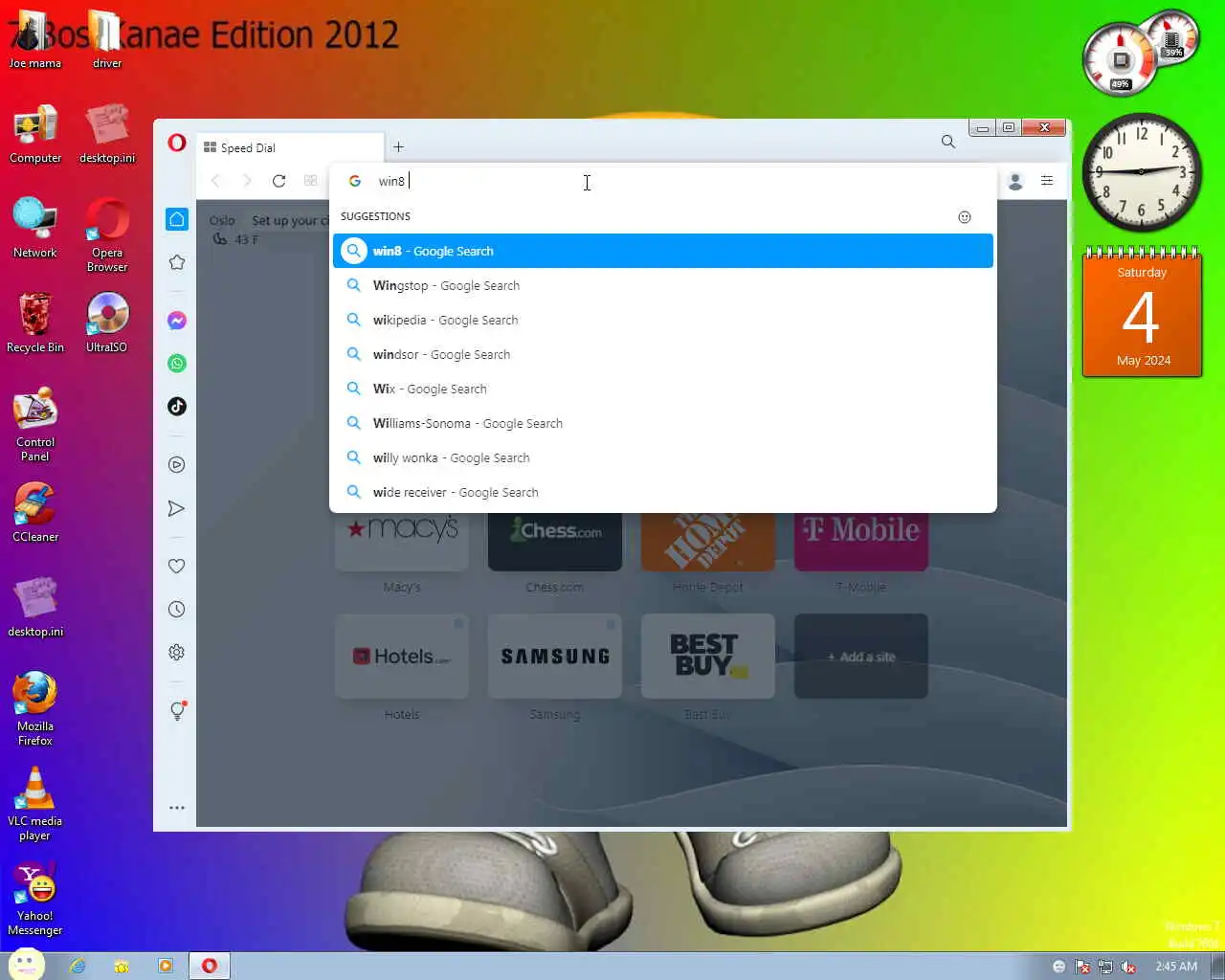This screenshot has height=980, width=1225.
Task: Open TikTok in the sidebar
Action: [177, 407]
